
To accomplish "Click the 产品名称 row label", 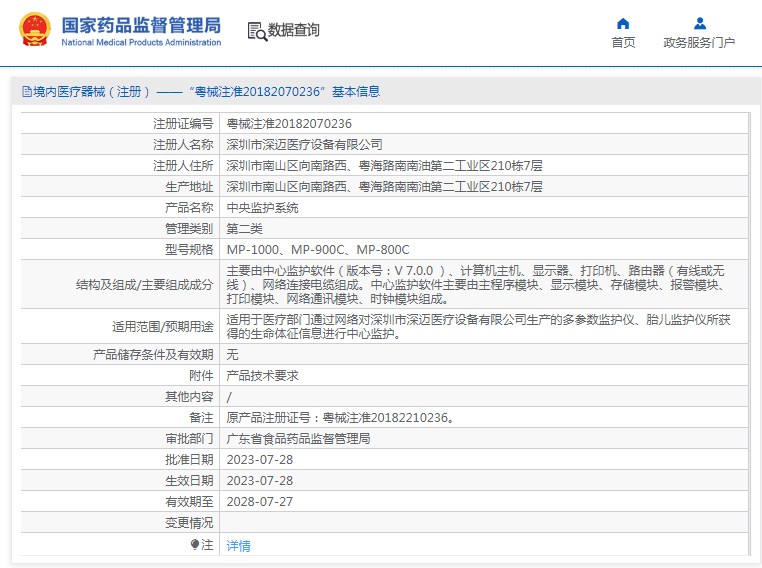I will [189, 208].
